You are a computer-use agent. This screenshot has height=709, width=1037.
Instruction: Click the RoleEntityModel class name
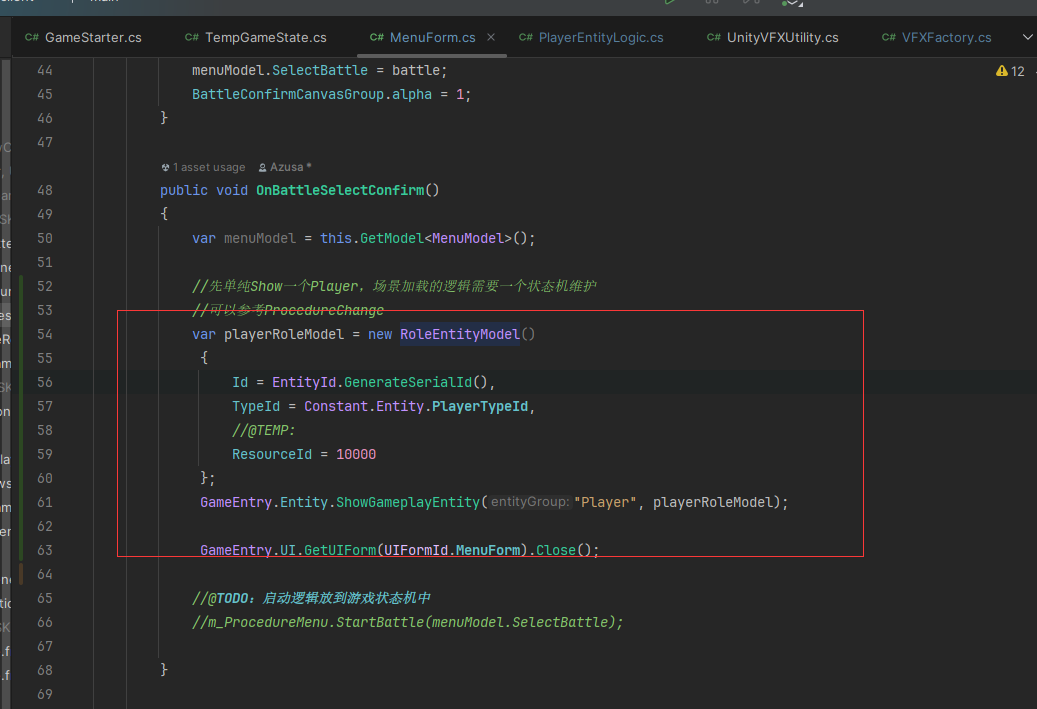coord(459,334)
